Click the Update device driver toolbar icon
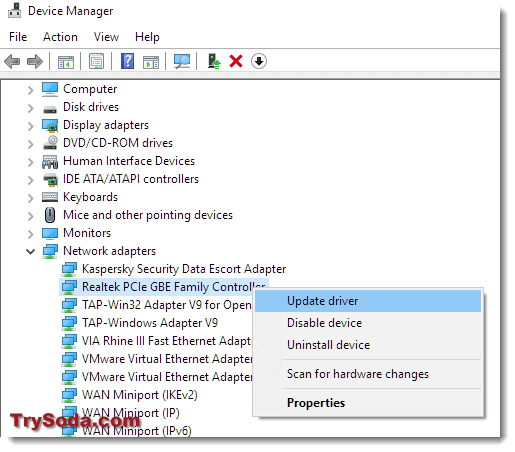Viewport: 515px width, 452px height. coord(214,61)
